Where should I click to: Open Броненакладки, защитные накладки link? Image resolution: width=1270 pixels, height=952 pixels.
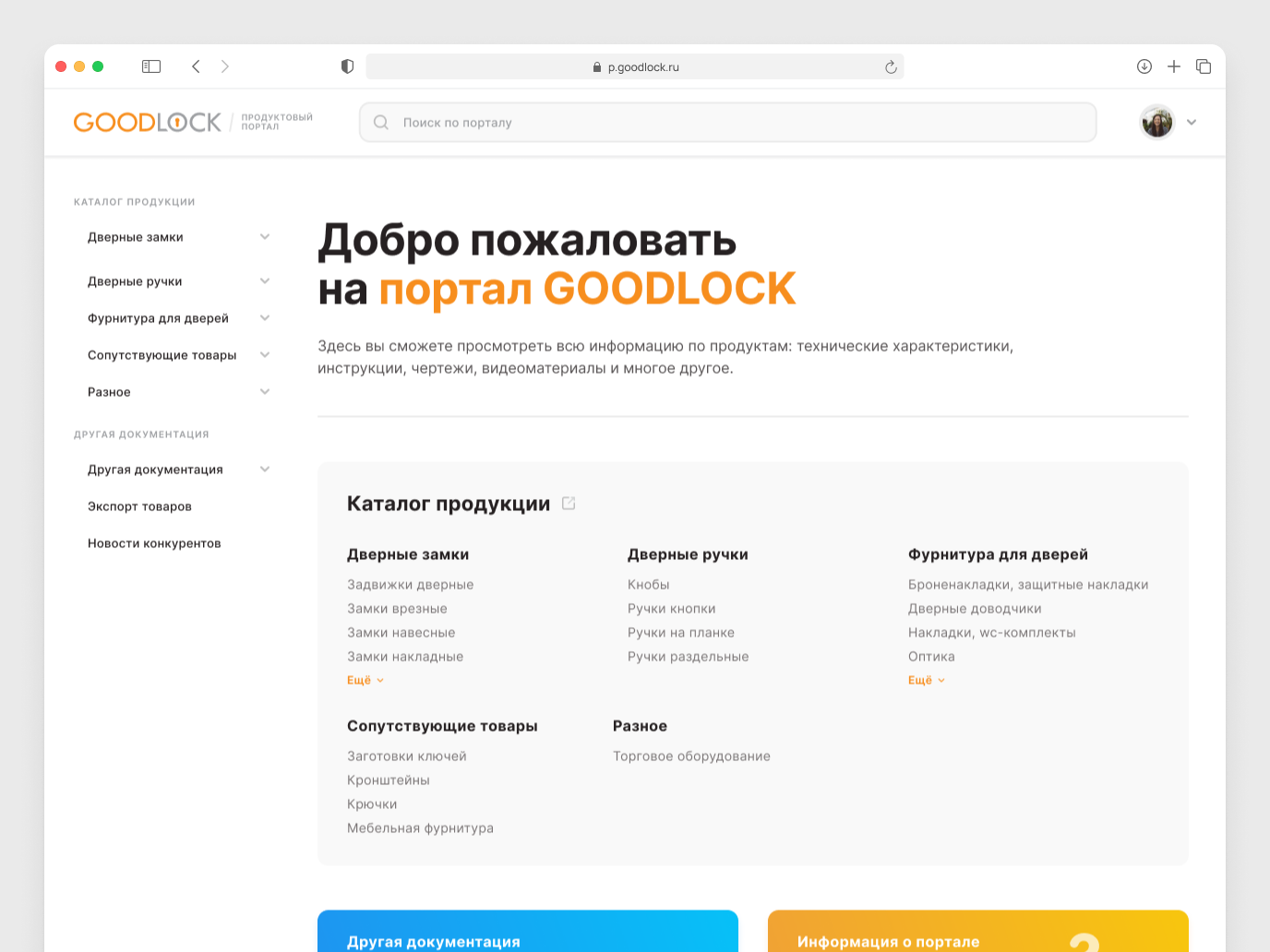pos(1028,585)
